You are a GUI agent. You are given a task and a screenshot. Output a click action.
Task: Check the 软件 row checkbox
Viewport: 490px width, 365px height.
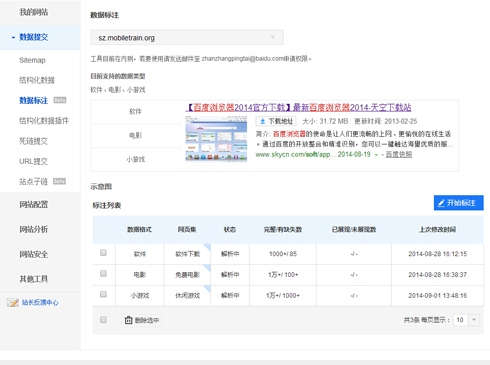pos(103,253)
